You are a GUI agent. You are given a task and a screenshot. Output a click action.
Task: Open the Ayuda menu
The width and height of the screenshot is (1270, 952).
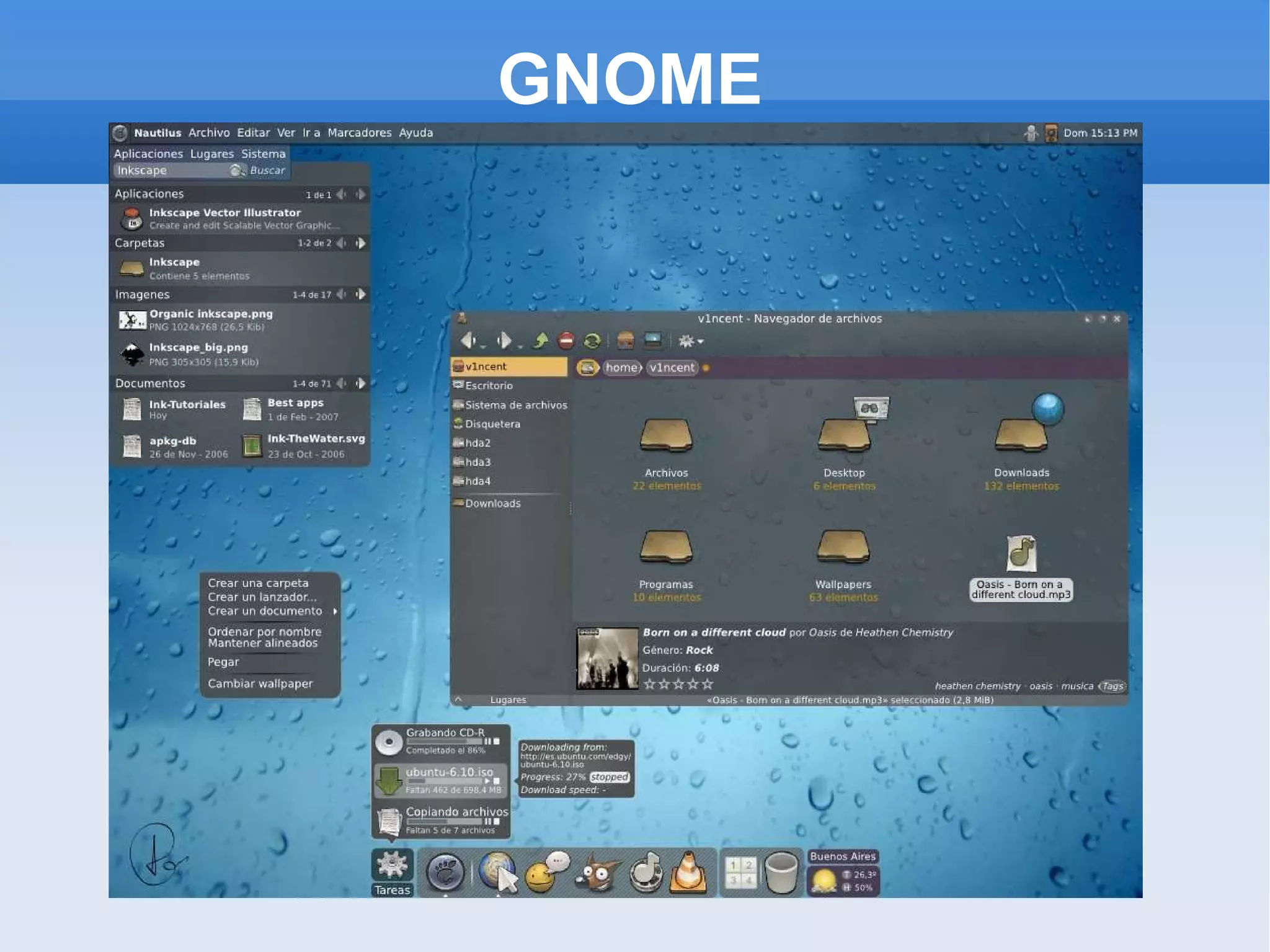pos(416,133)
